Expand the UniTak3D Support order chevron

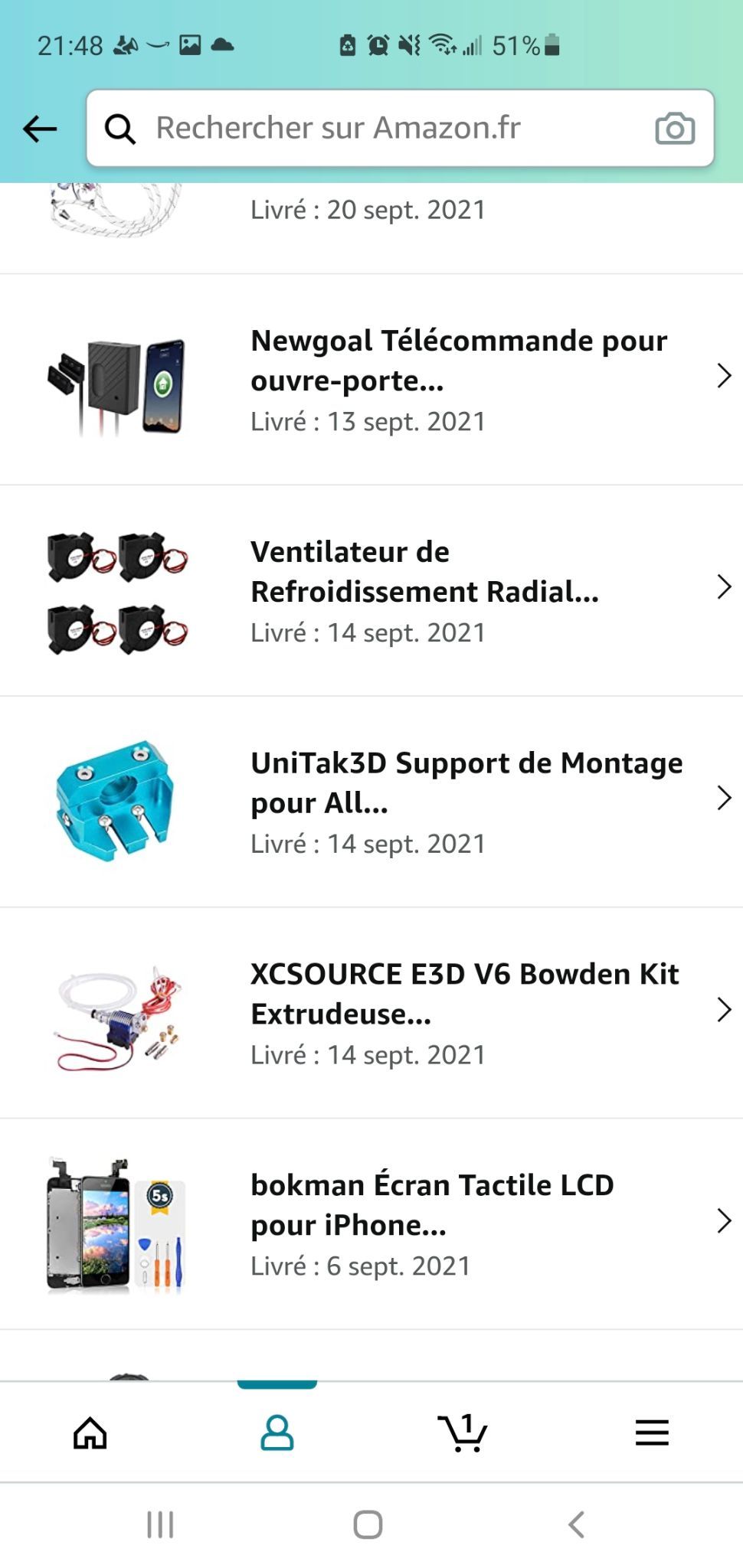[724, 799]
